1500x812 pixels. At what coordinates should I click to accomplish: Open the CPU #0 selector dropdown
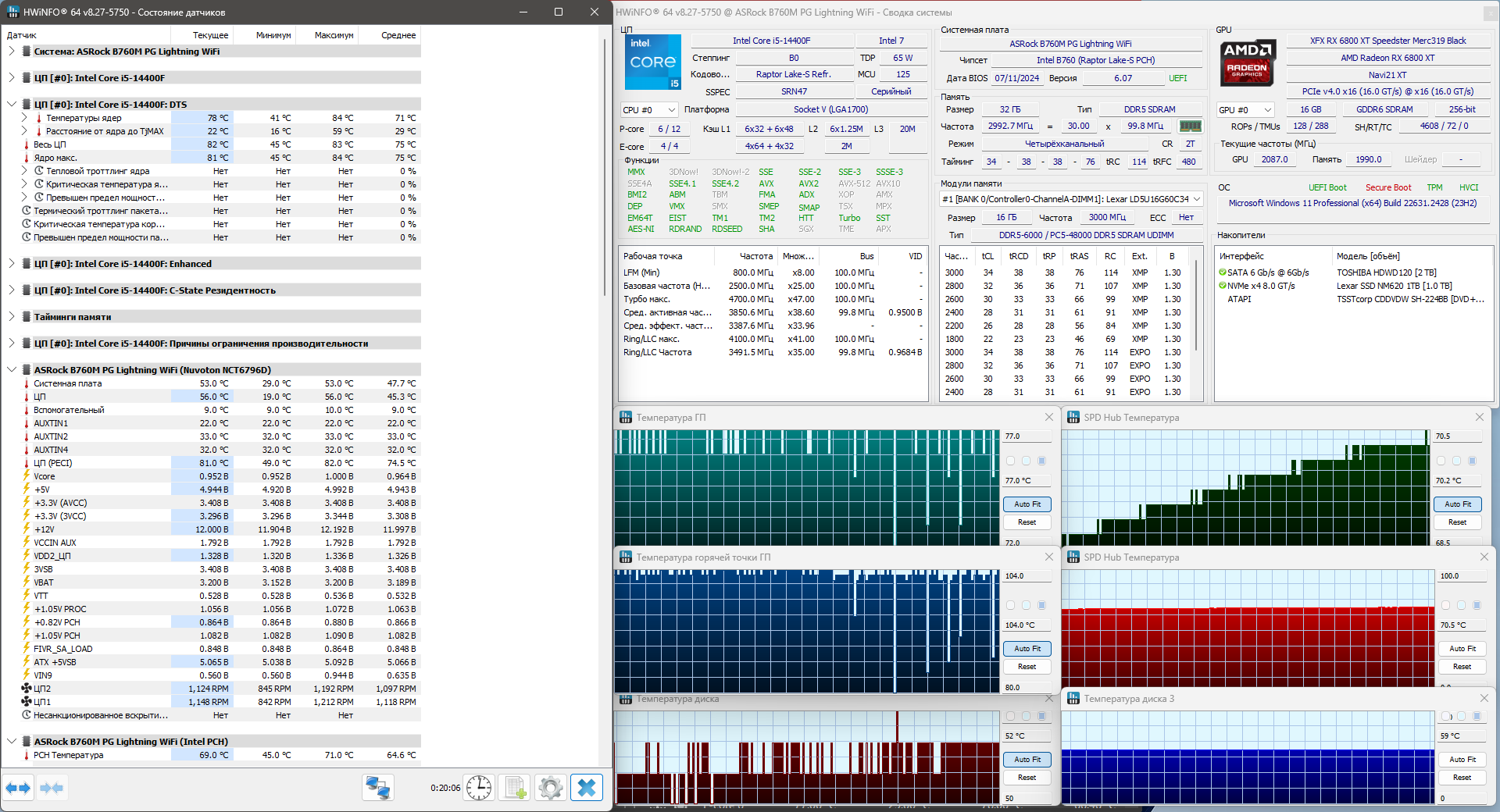649,110
